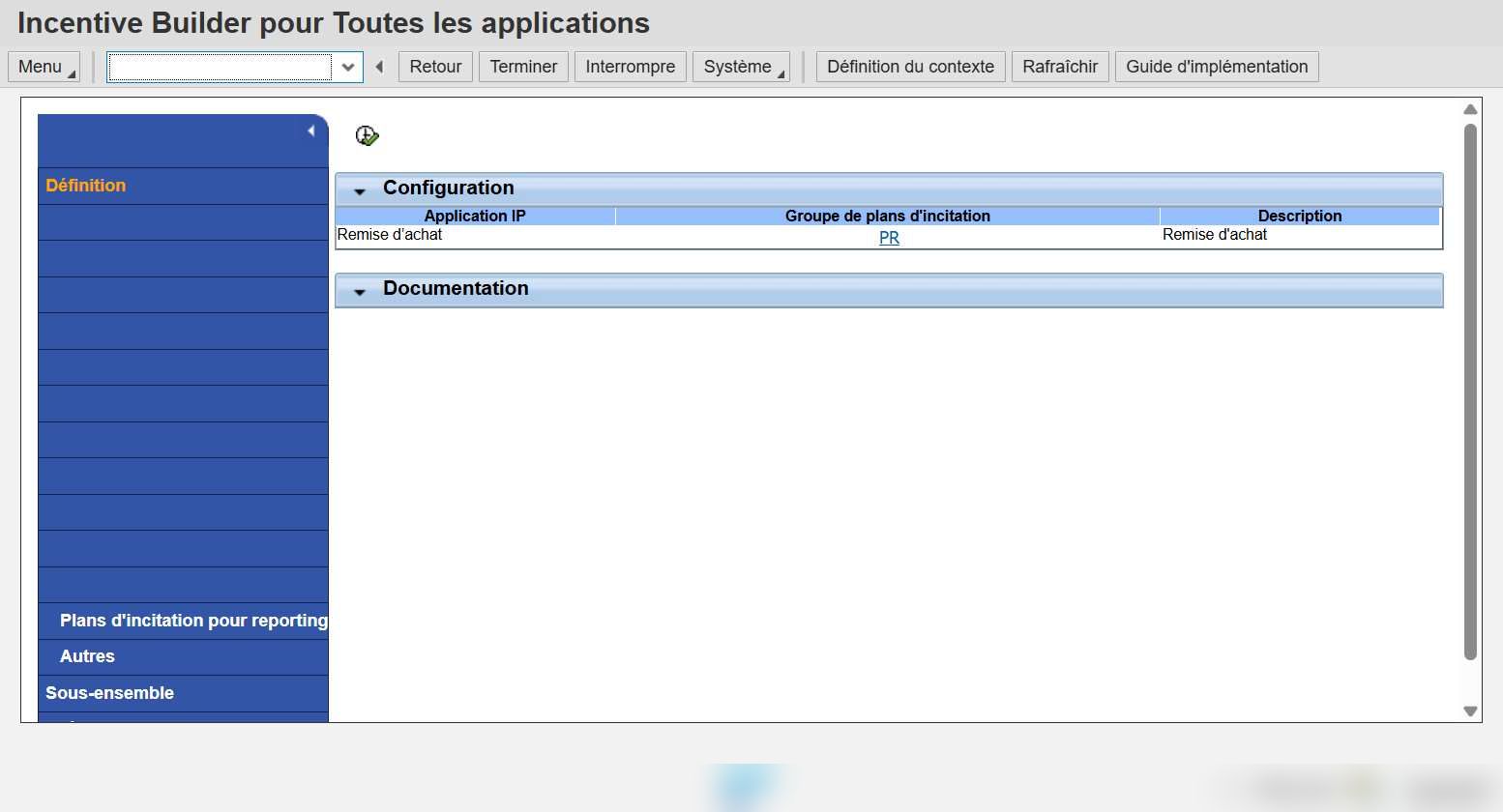Click the scrollbar up arrow

pos(1470,109)
